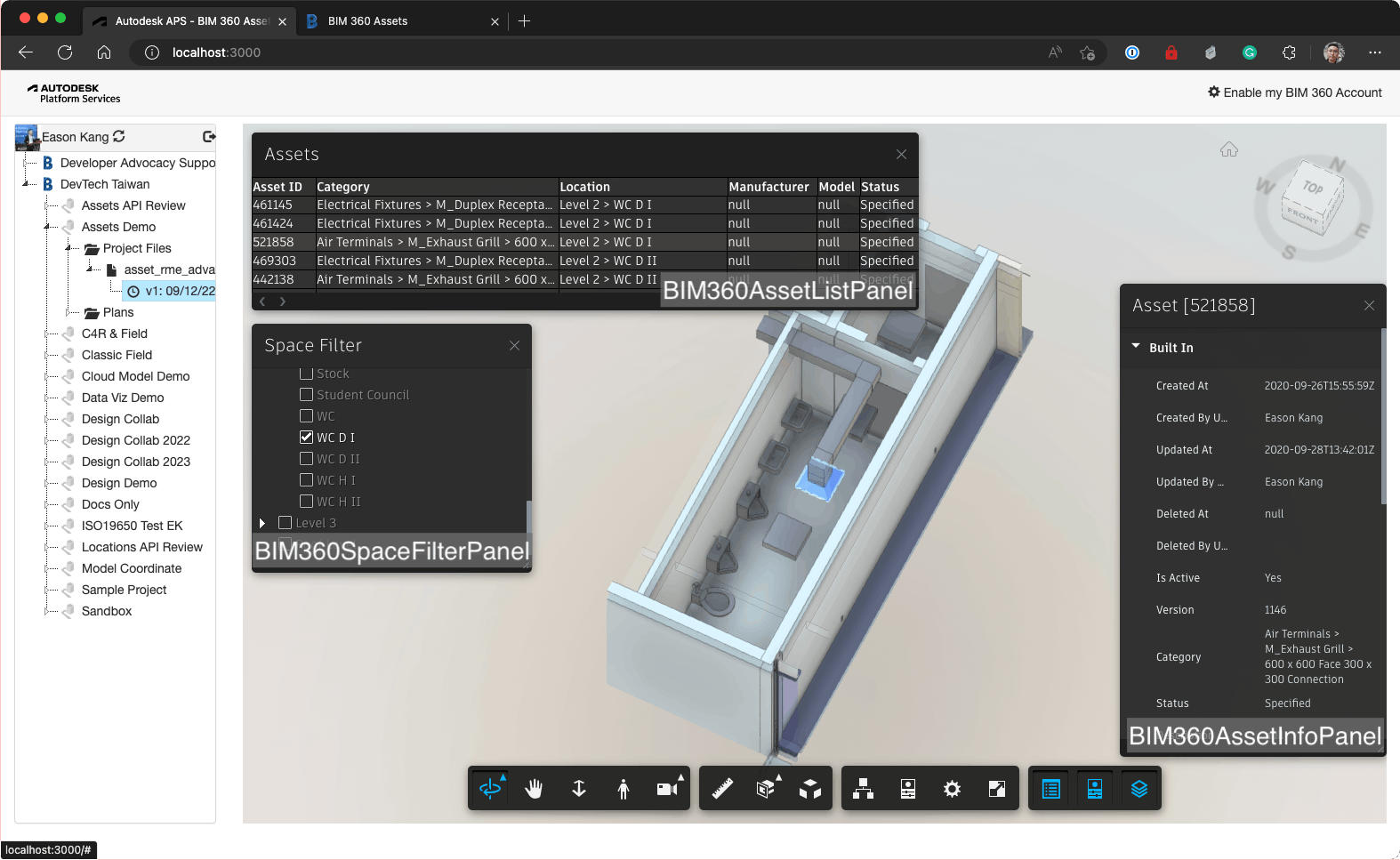The height and width of the screenshot is (860, 1400).
Task: Open the Locations API Review project
Action: 142,547
